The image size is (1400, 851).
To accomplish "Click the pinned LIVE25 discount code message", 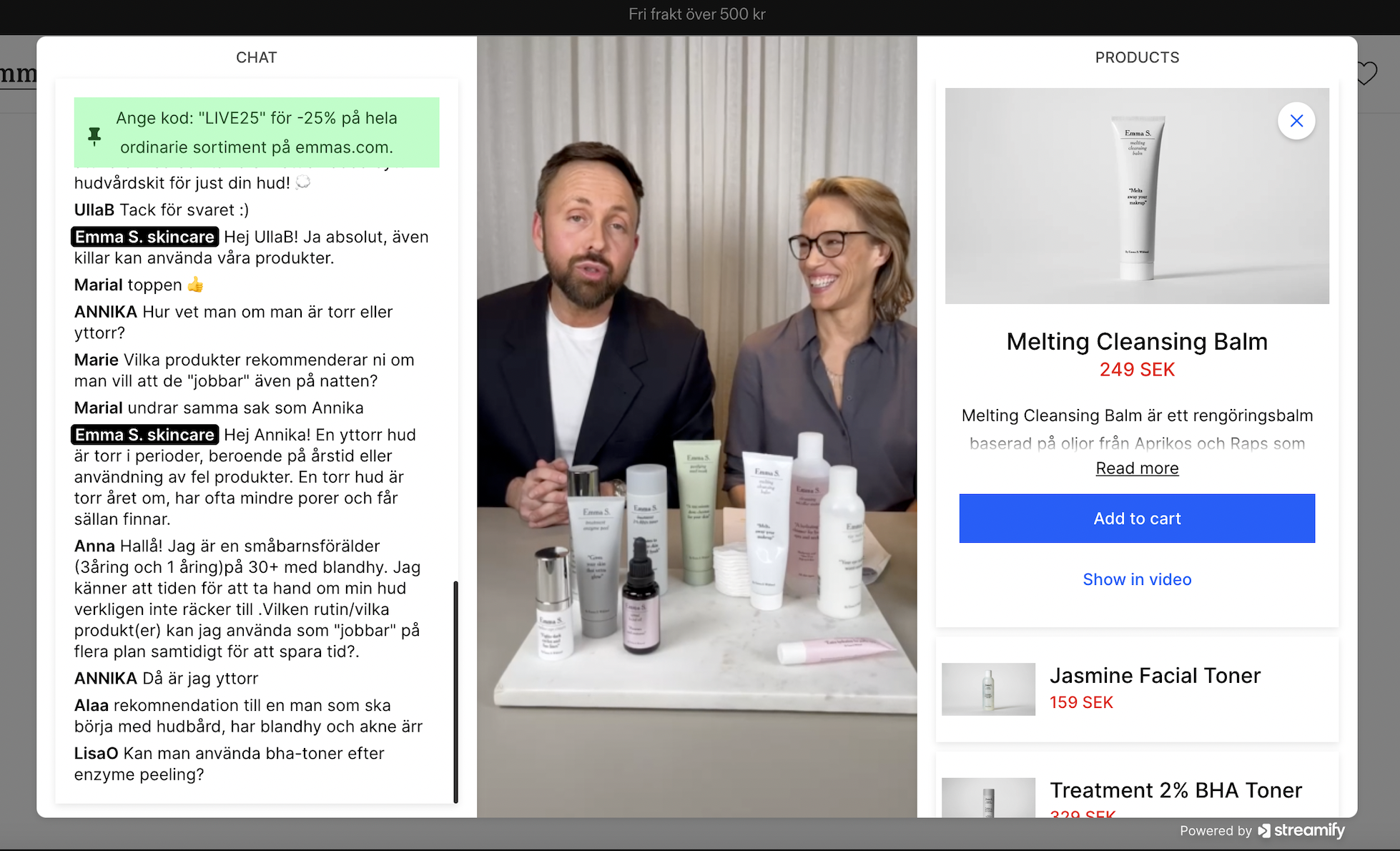I will 257,132.
